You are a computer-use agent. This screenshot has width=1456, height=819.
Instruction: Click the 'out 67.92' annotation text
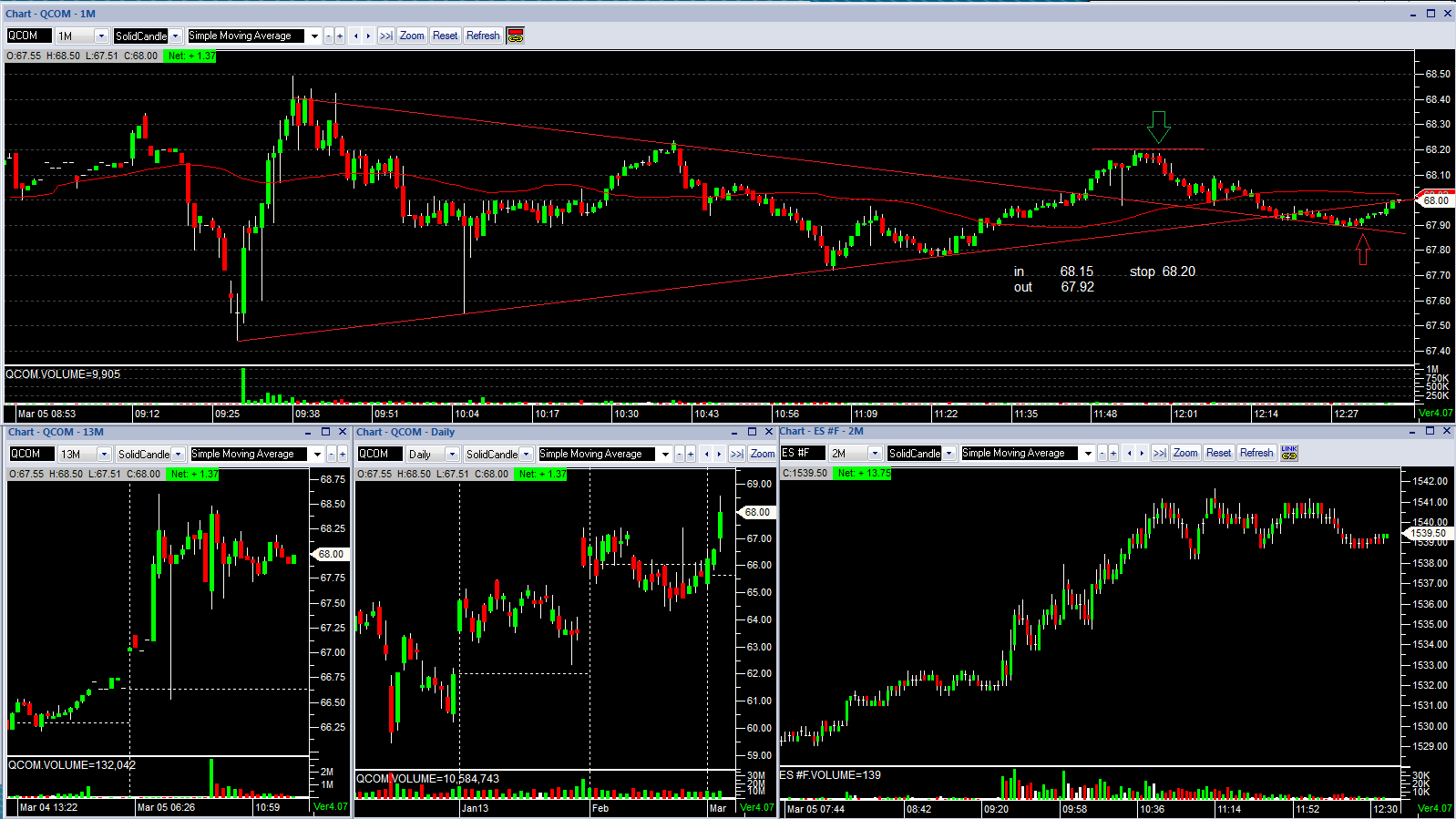[1054, 287]
